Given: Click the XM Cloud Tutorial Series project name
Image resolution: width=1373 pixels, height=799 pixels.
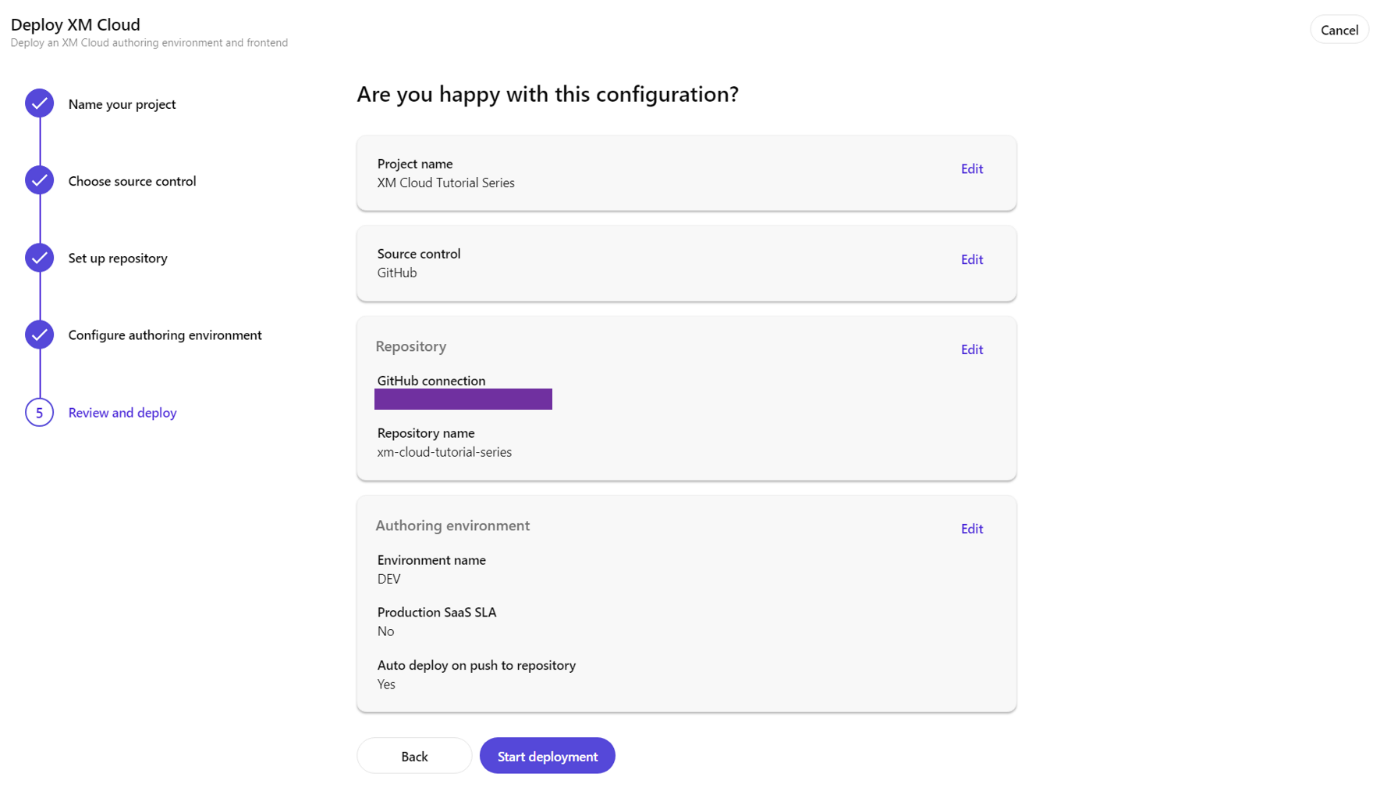Looking at the screenshot, I should coord(446,183).
